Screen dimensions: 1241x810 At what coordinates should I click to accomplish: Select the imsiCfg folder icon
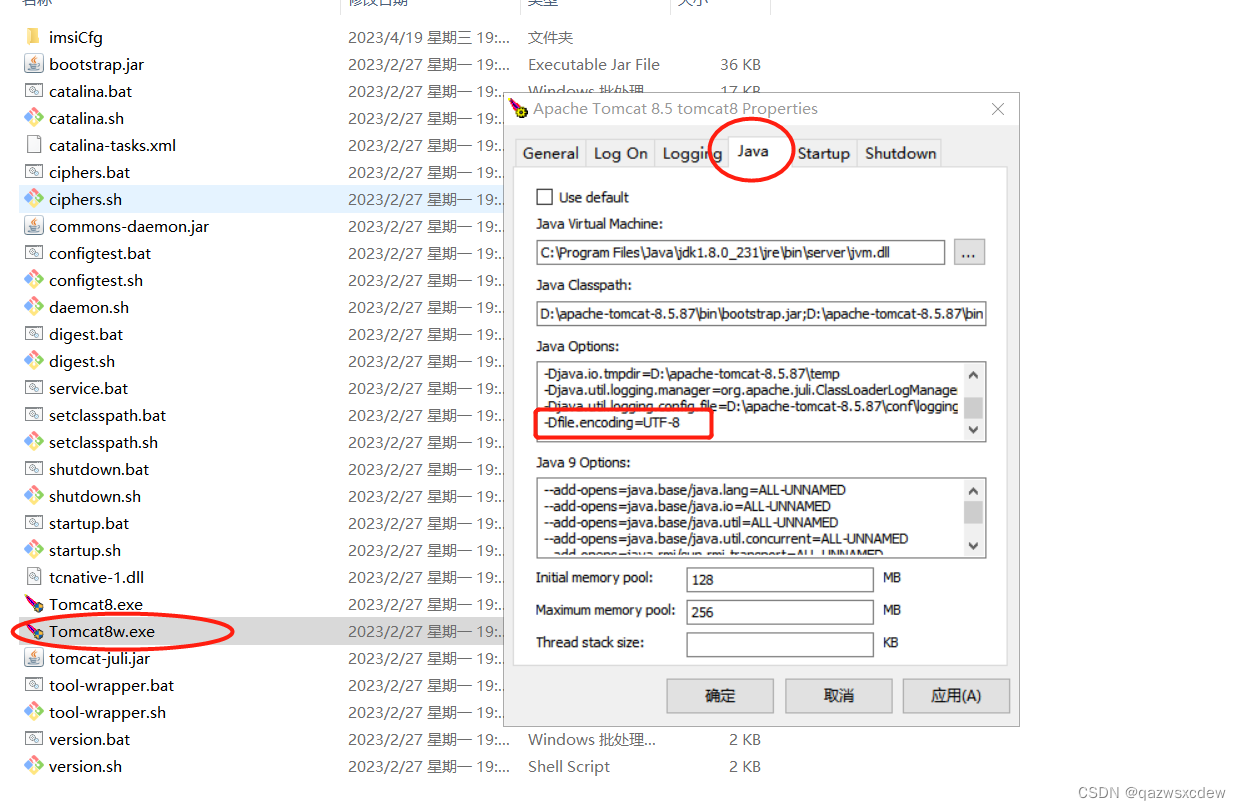(34, 37)
